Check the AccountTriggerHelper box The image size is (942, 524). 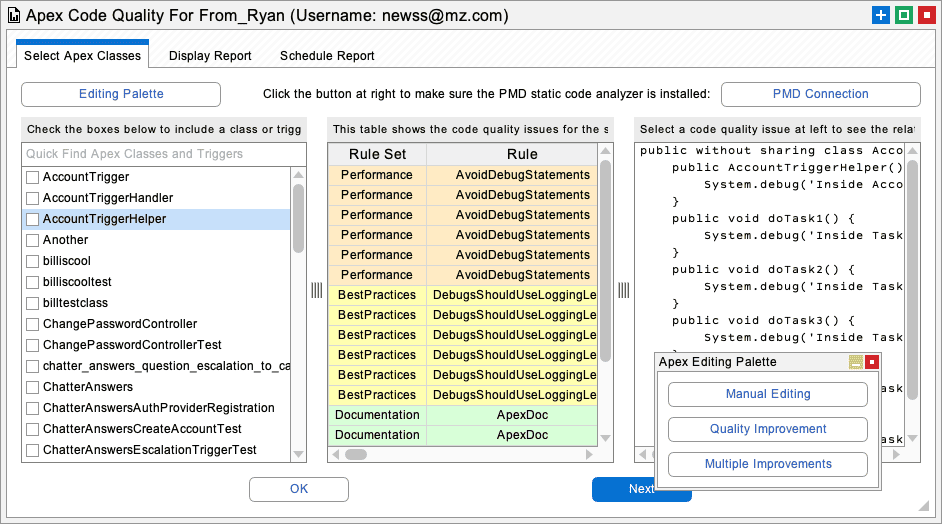click(x=32, y=219)
